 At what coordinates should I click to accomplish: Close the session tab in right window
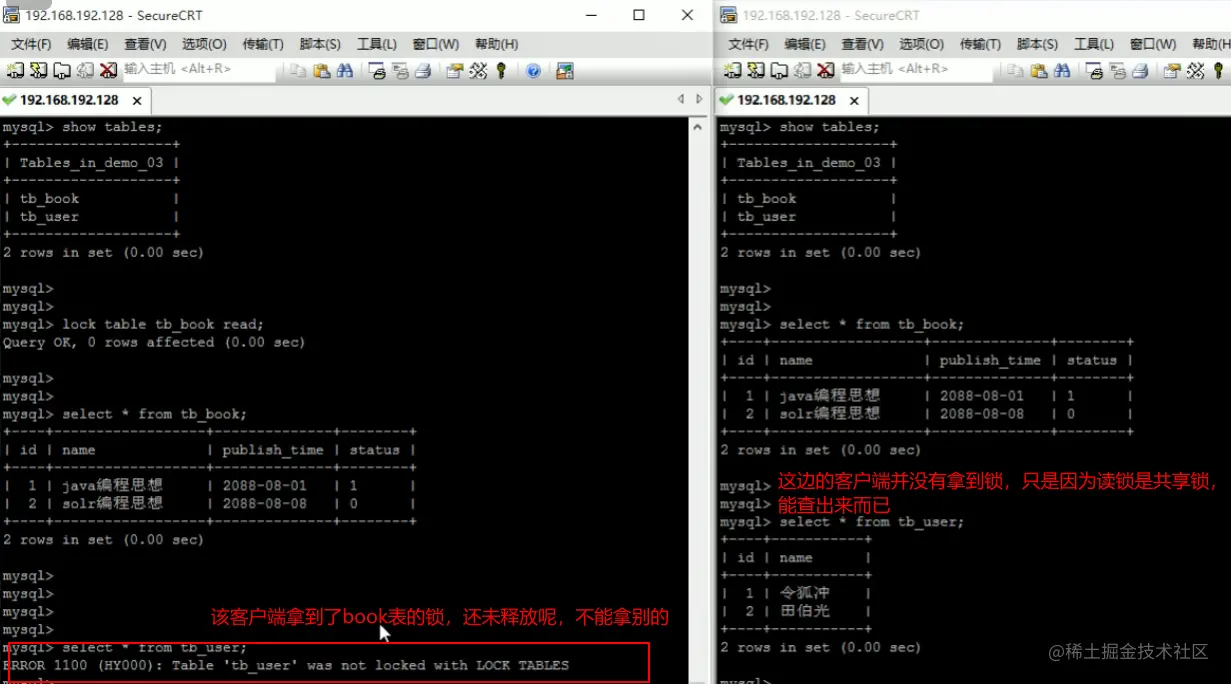pos(854,101)
